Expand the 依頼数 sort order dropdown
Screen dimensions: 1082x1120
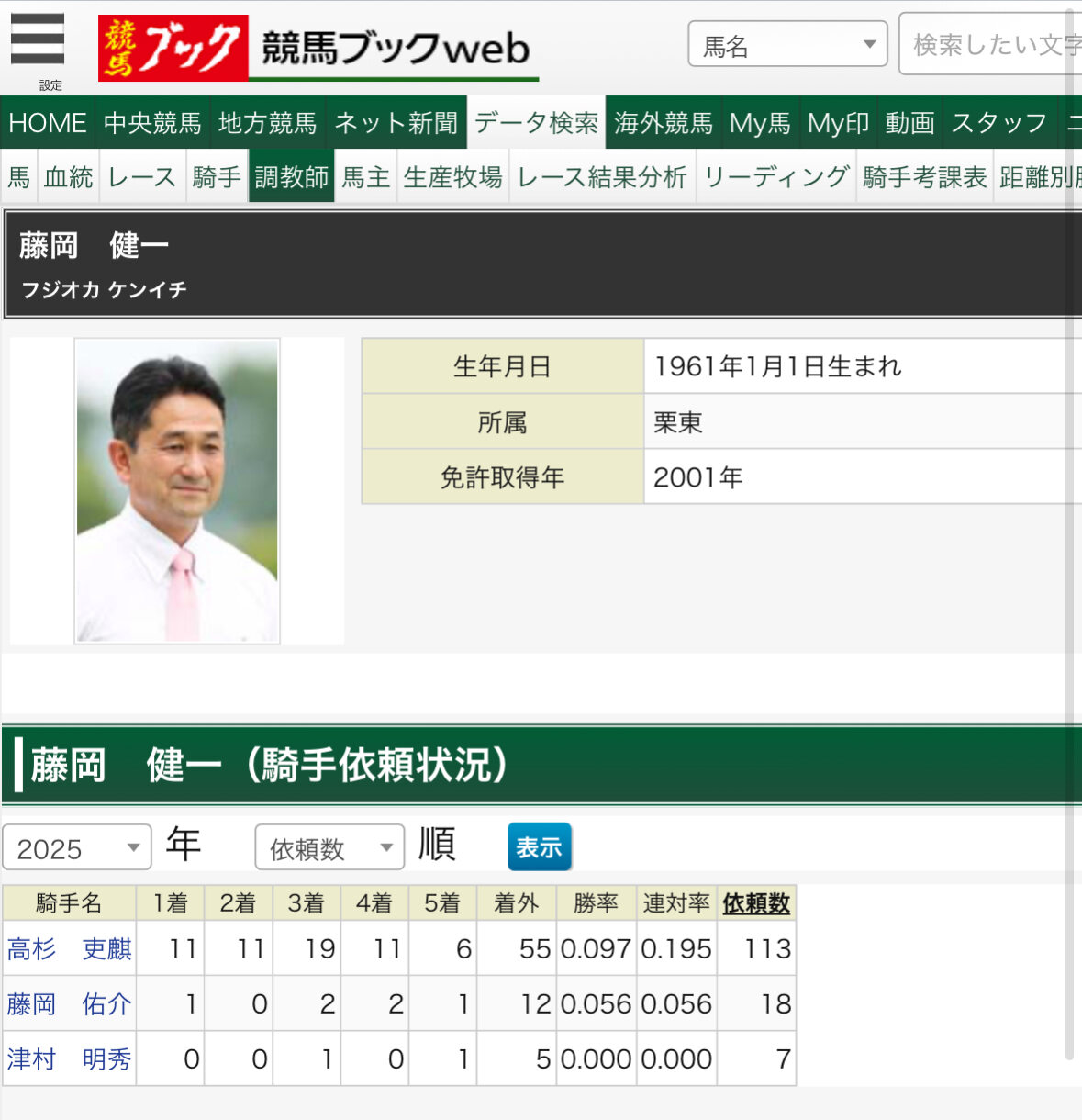[329, 848]
